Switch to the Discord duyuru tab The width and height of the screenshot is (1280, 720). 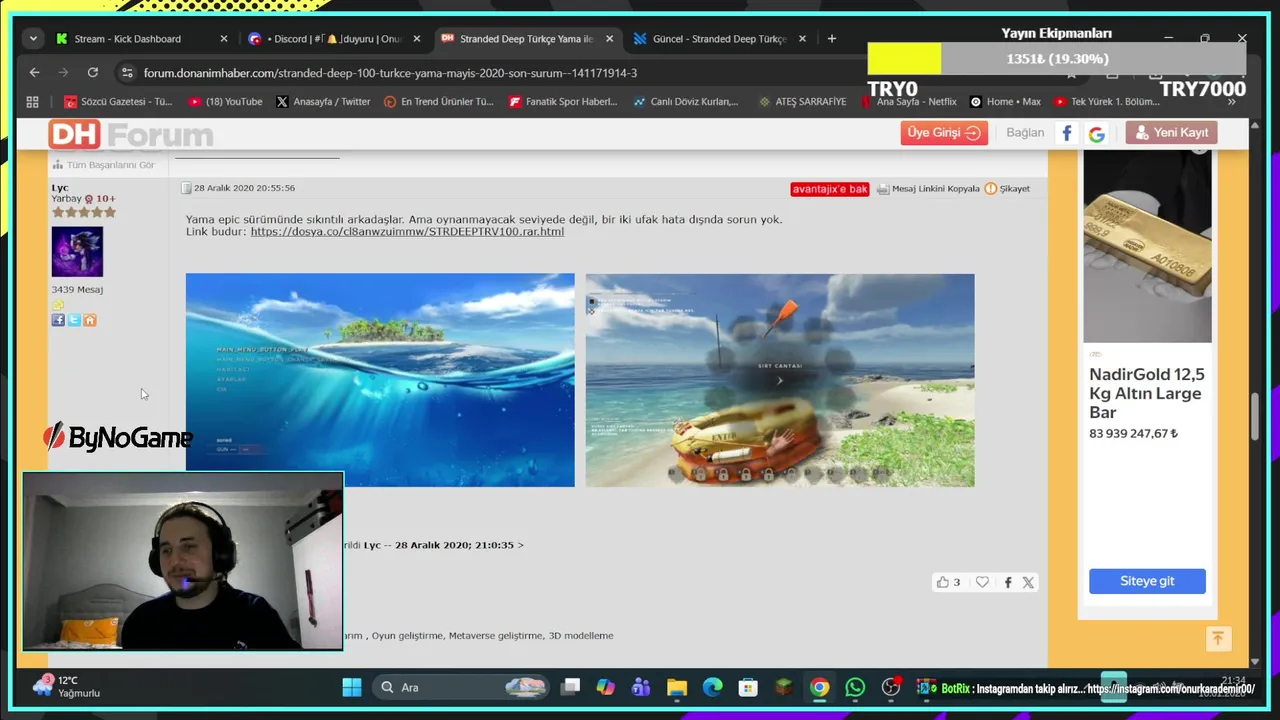tap(335, 39)
